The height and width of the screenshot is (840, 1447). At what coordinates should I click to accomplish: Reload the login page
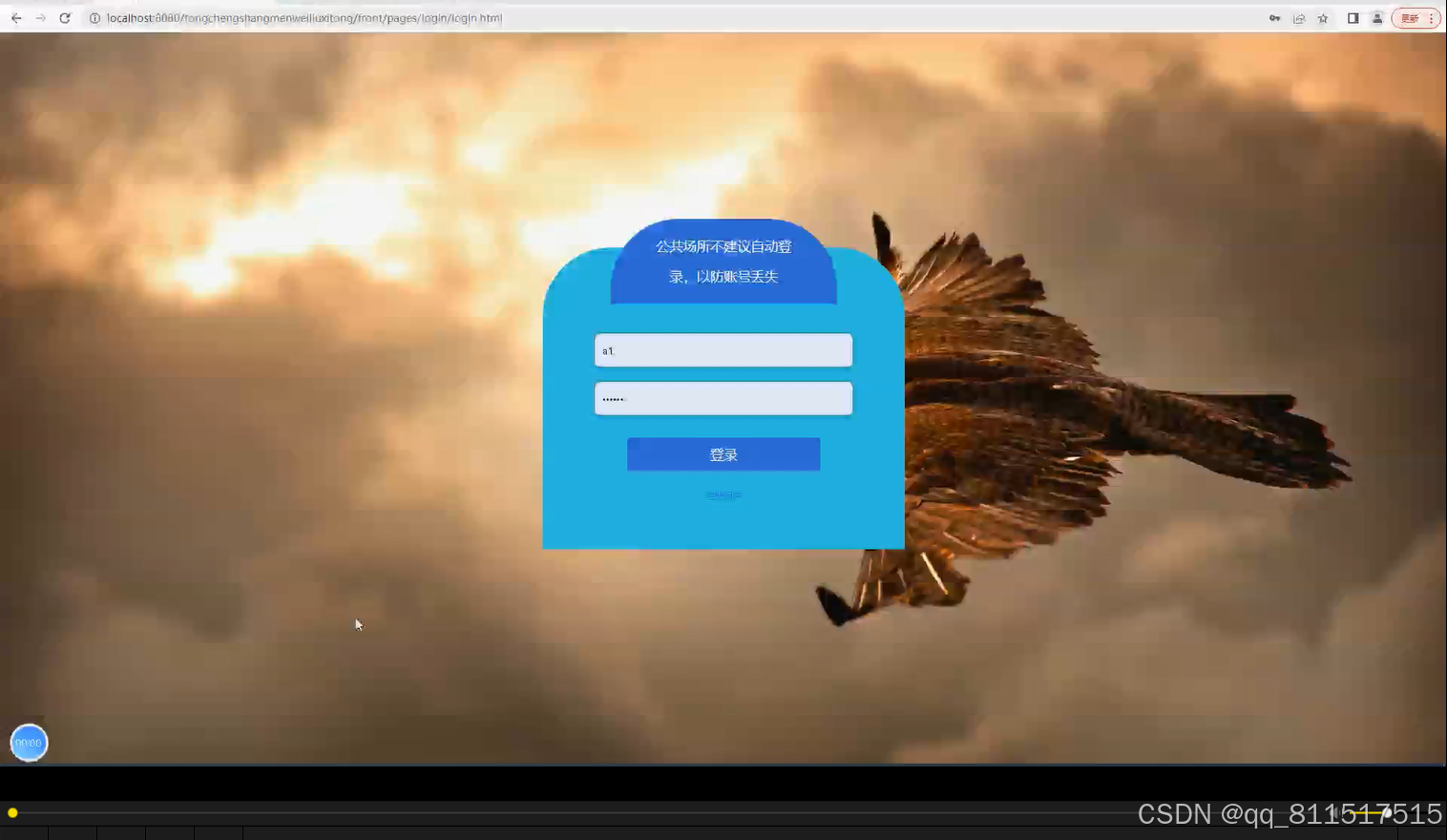pos(65,18)
